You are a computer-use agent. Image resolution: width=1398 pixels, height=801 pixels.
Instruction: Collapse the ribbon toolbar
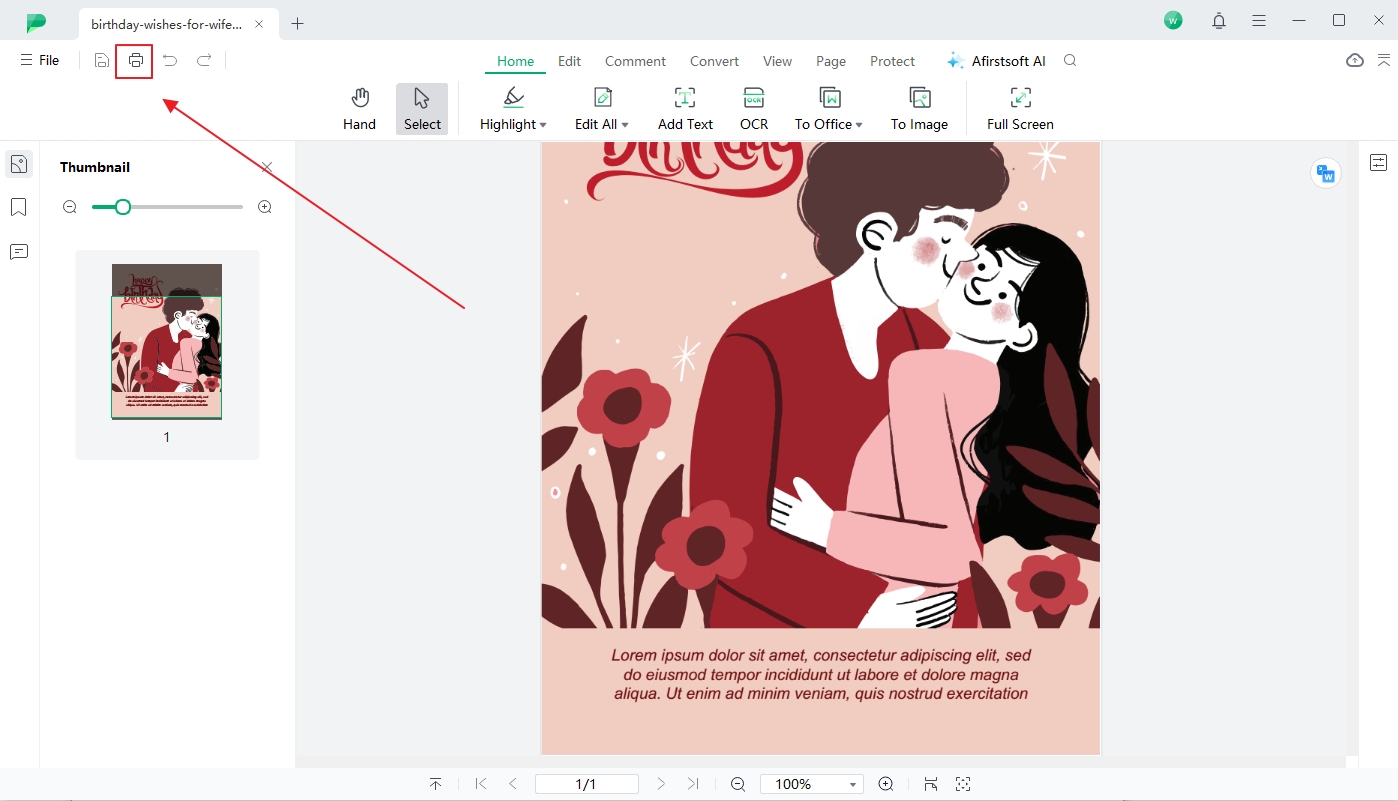tap(1384, 61)
